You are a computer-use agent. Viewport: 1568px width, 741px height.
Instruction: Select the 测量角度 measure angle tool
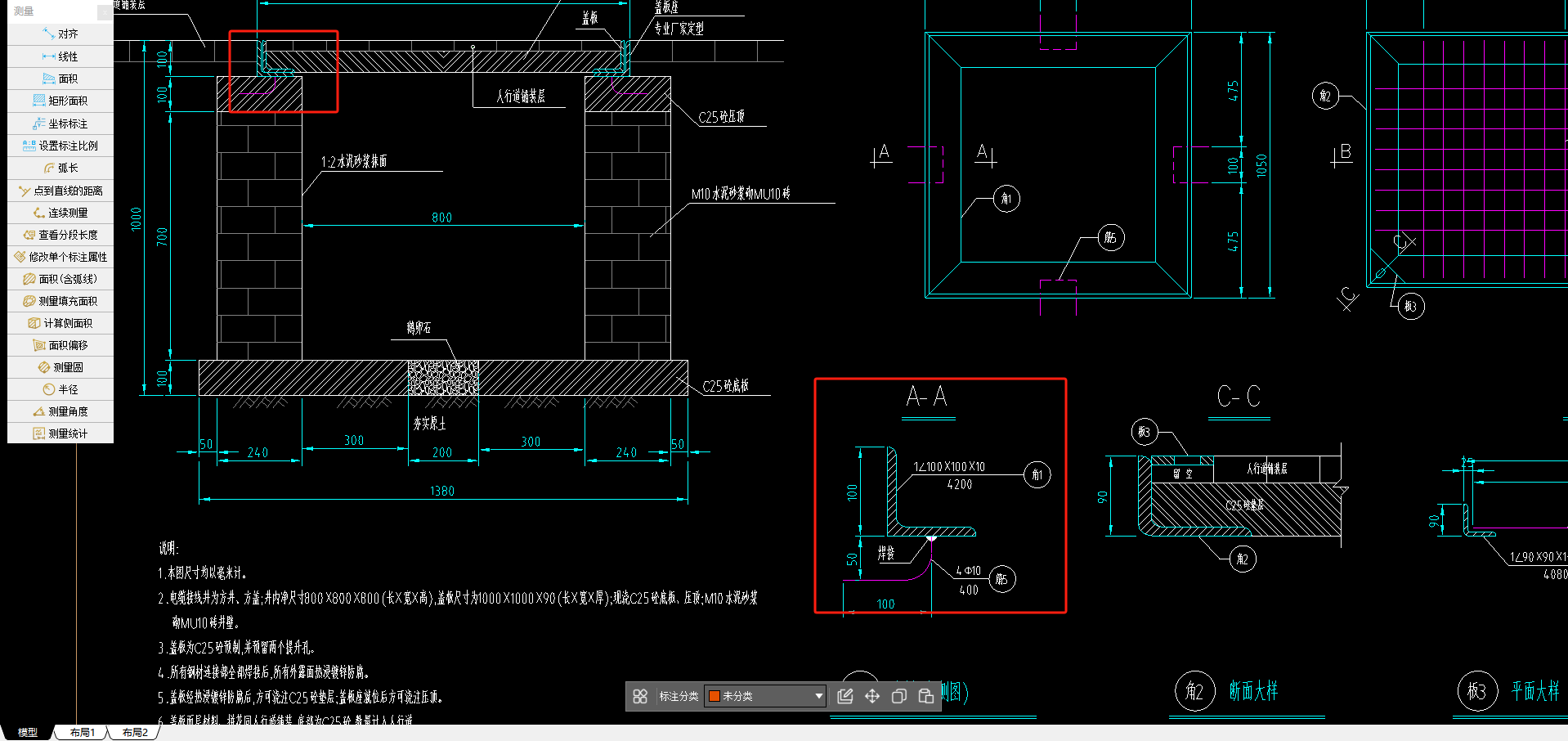[60, 411]
